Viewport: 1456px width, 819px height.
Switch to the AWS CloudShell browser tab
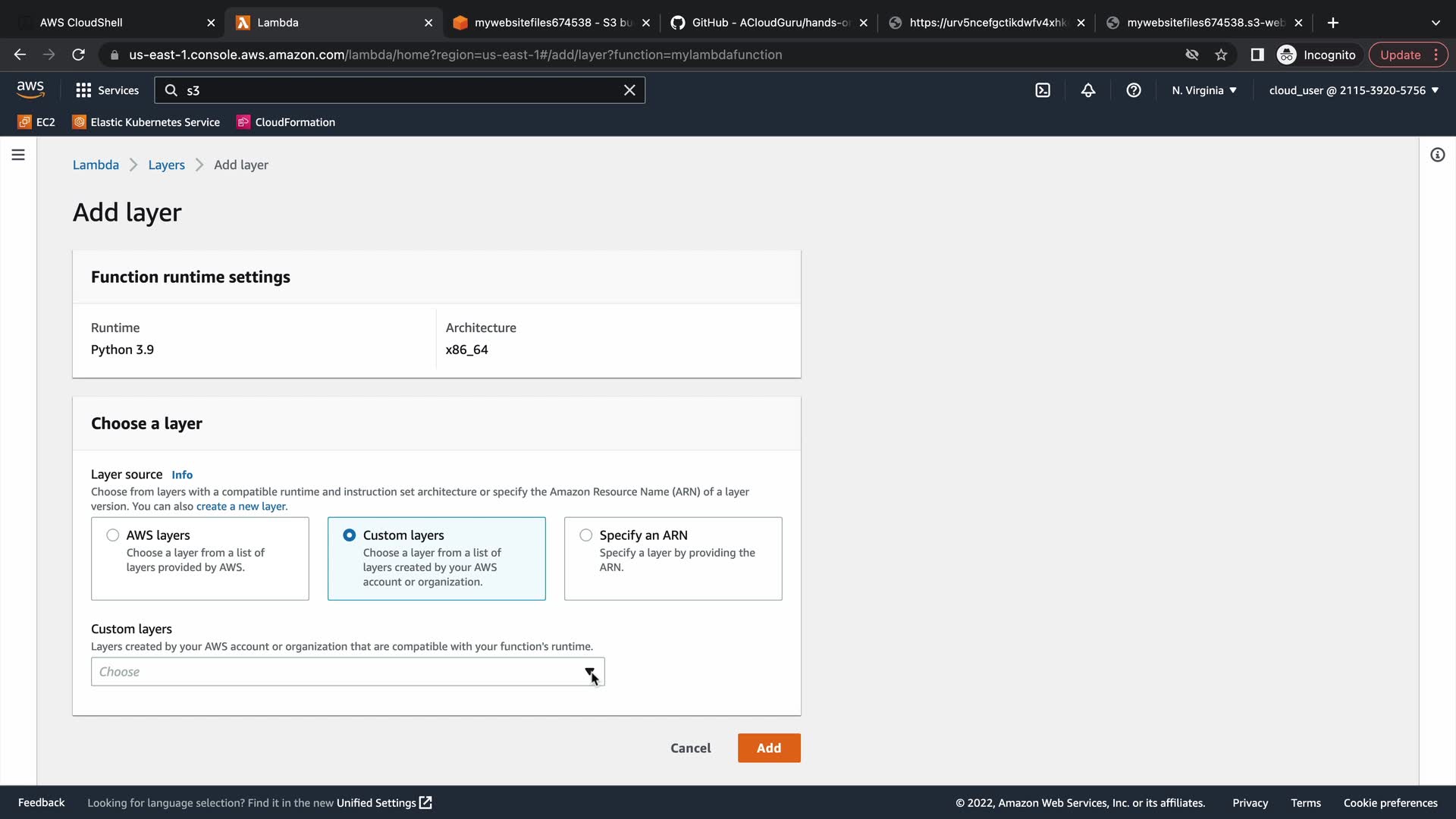(114, 23)
